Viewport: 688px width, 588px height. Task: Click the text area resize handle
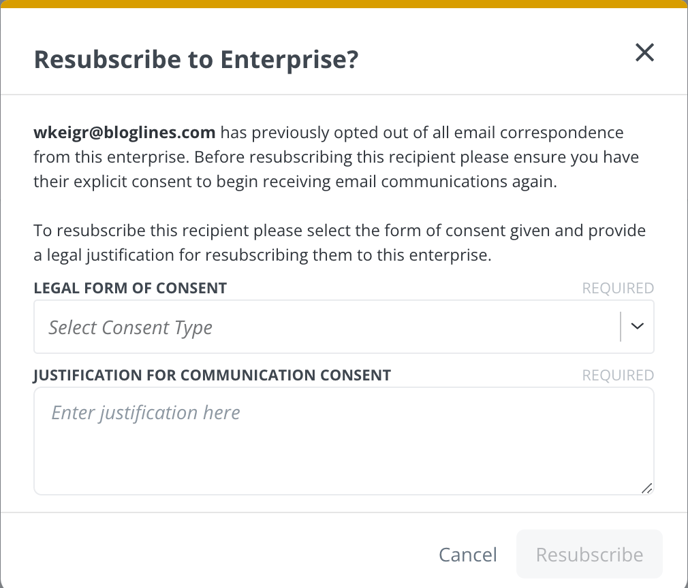click(647, 488)
